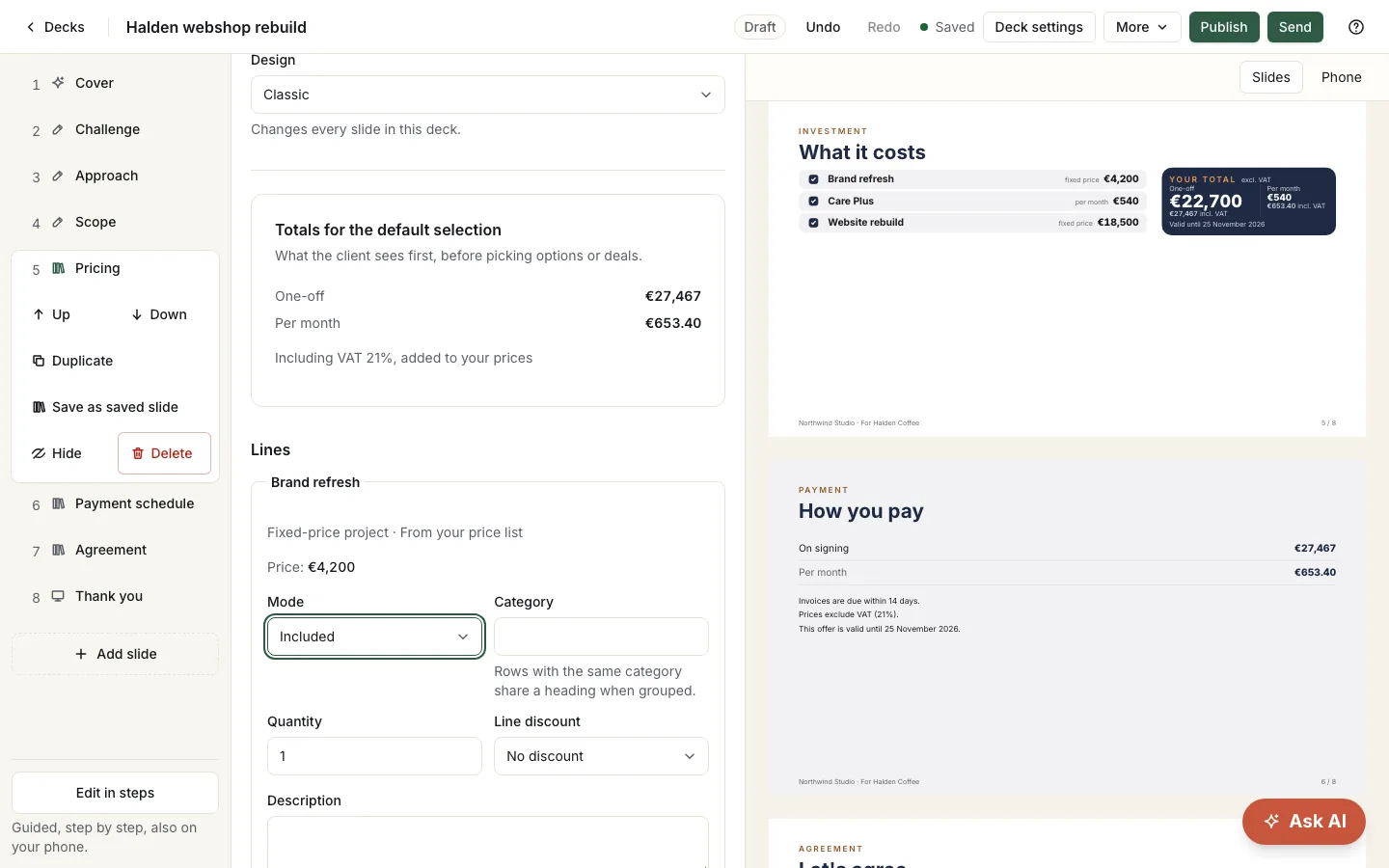Screen dimensions: 1389x868
Task: Move the Pricing slide down
Action: [x=159, y=314]
